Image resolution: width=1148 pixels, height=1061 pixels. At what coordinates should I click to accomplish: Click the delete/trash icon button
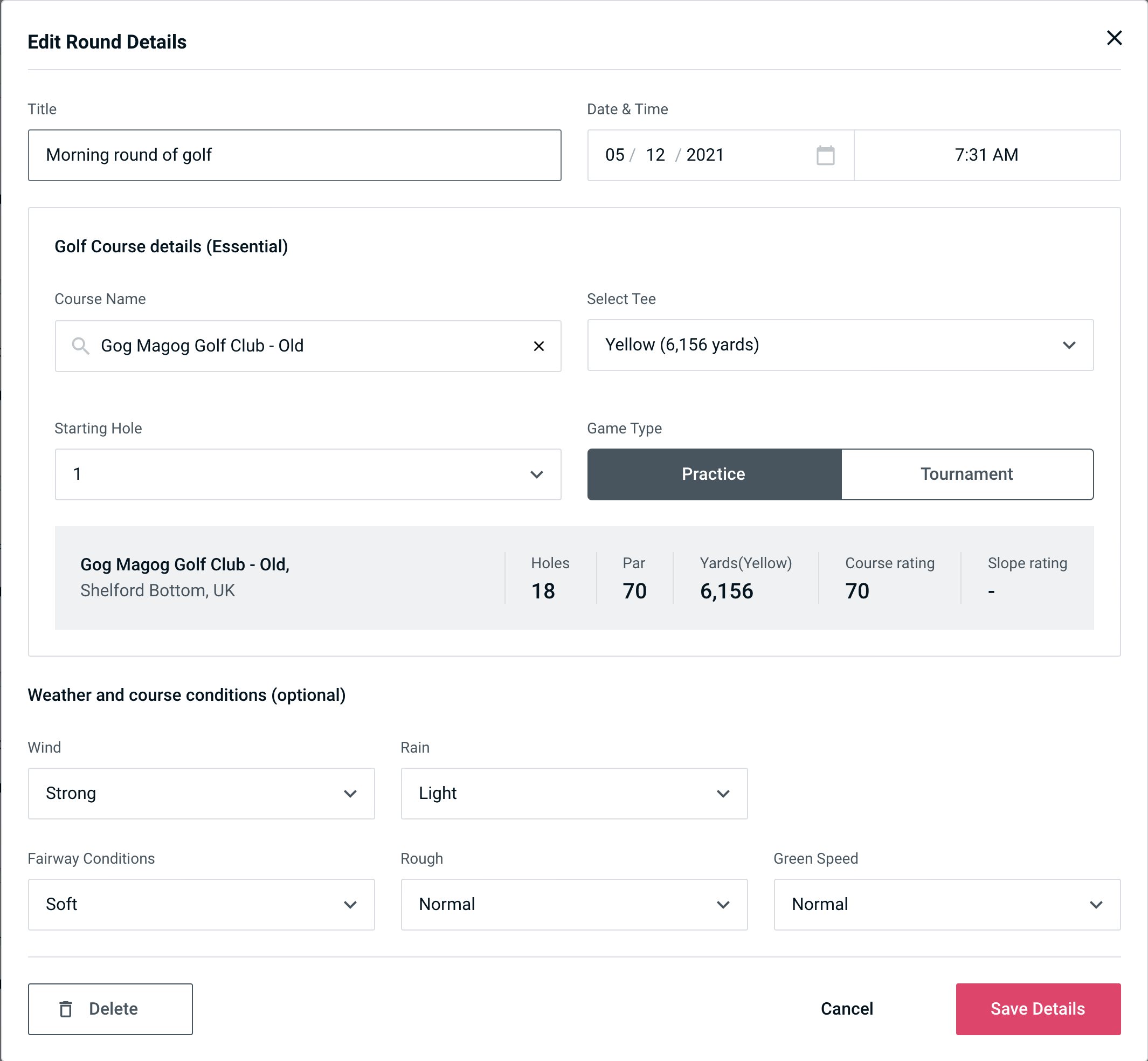[67, 1008]
